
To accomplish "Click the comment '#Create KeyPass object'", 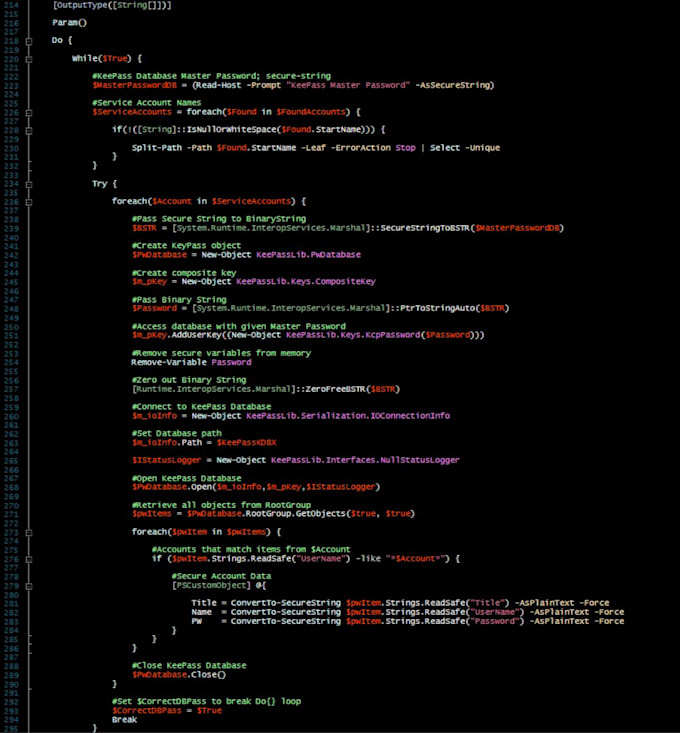I will click(x=186, y=245).
